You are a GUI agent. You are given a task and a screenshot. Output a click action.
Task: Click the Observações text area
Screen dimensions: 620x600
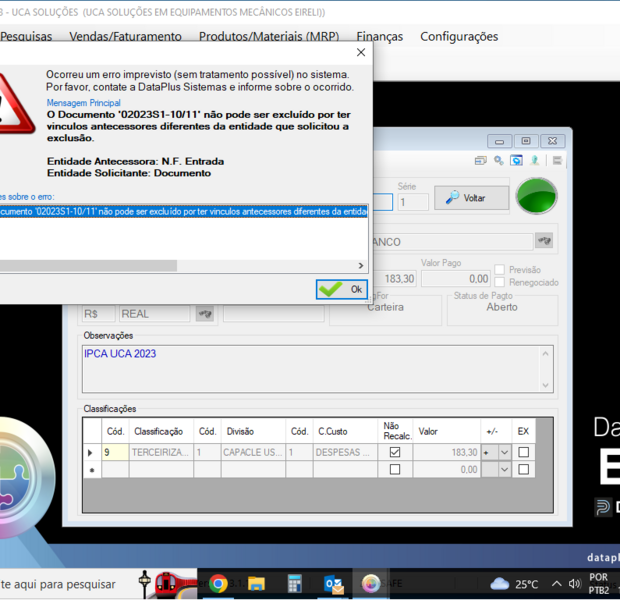pyautogui.click(x=311, y=369)
